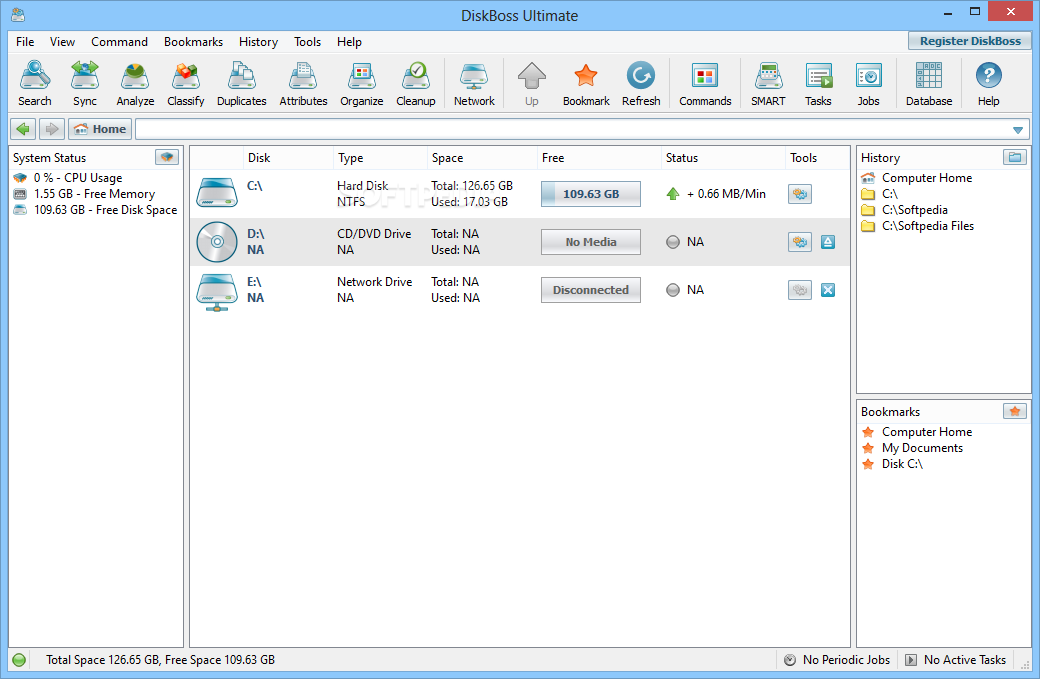The width and height of the screenshot is (1040, 679).
Task: Expand the address bar dropdown arrow
Action: (x=1018, y=129)
